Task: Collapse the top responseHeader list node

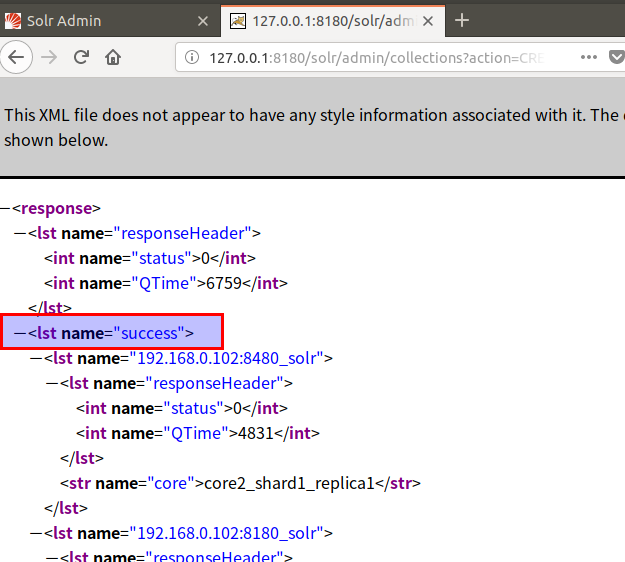Action: [x=20, y=233]
